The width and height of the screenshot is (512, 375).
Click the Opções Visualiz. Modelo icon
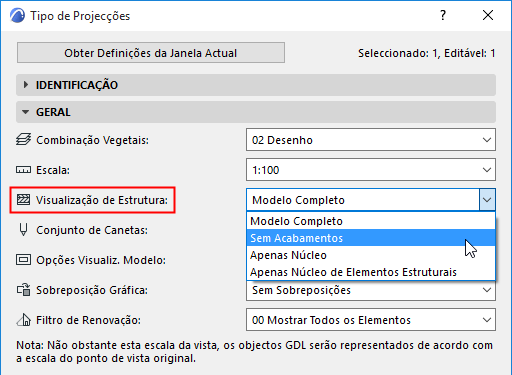click(23, 260)
